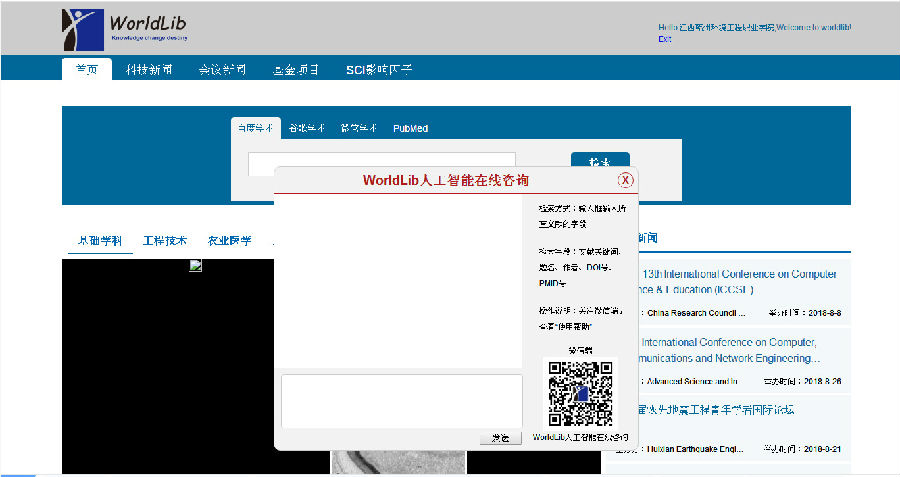
Task: Select the first search-source tab left of PubMed group
Action: (255, 128)
